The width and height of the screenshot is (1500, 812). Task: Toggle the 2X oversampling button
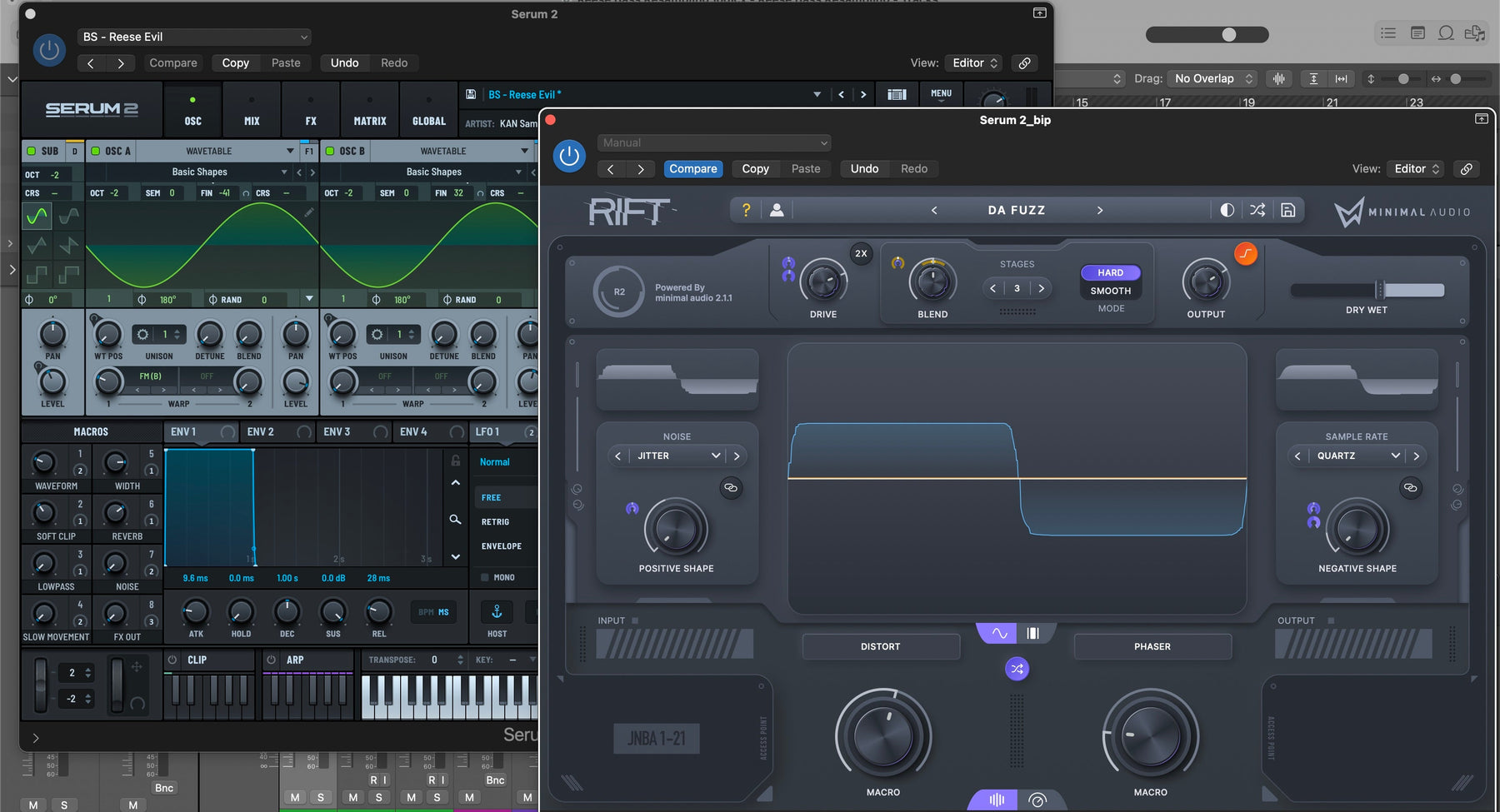pos(861,253)
